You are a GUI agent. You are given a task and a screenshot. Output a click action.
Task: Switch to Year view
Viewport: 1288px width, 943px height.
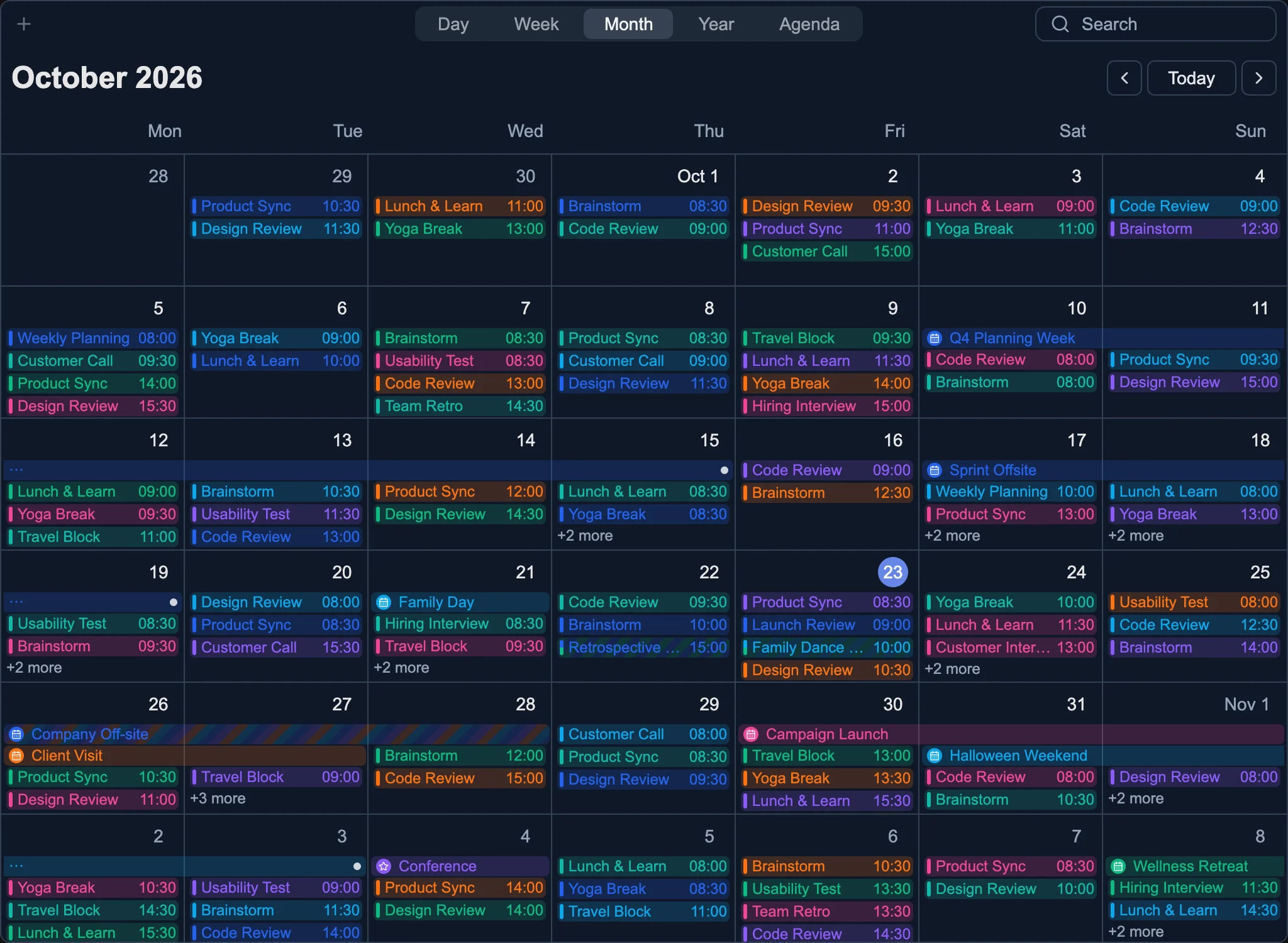tap(716, 24)
